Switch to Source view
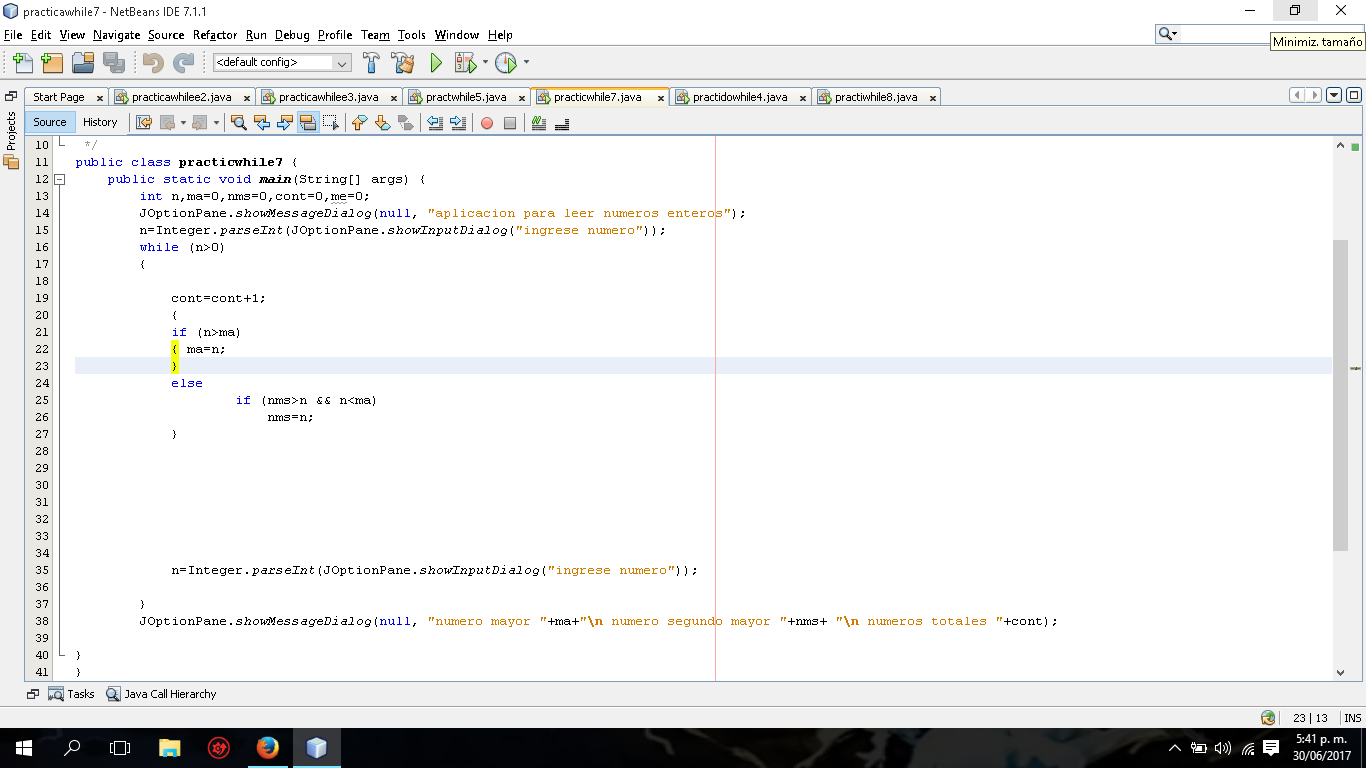Screen dimensions: 1366x768 tap(50, 122)
